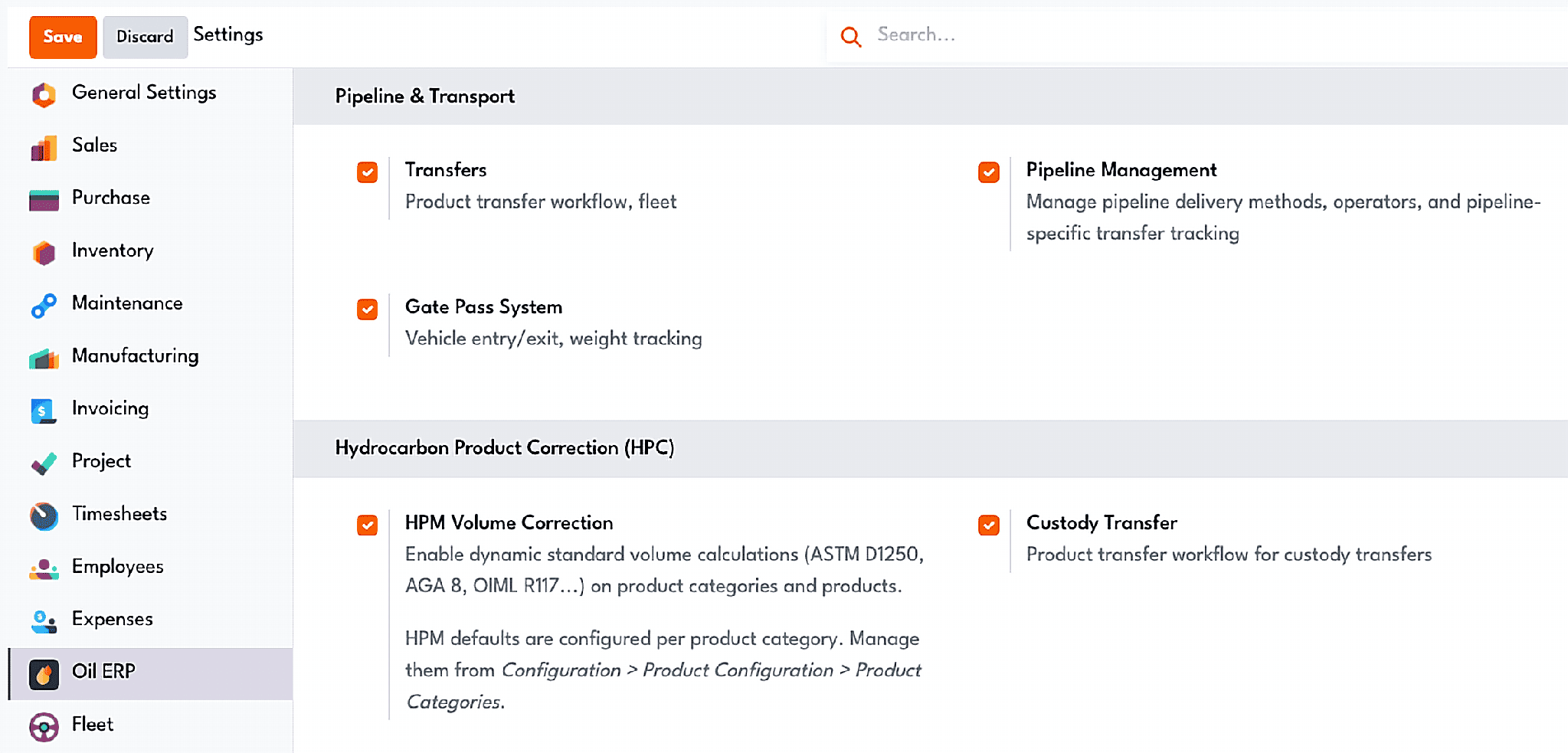Toggle the Pipeline Management checkbox

coord(989,172)
